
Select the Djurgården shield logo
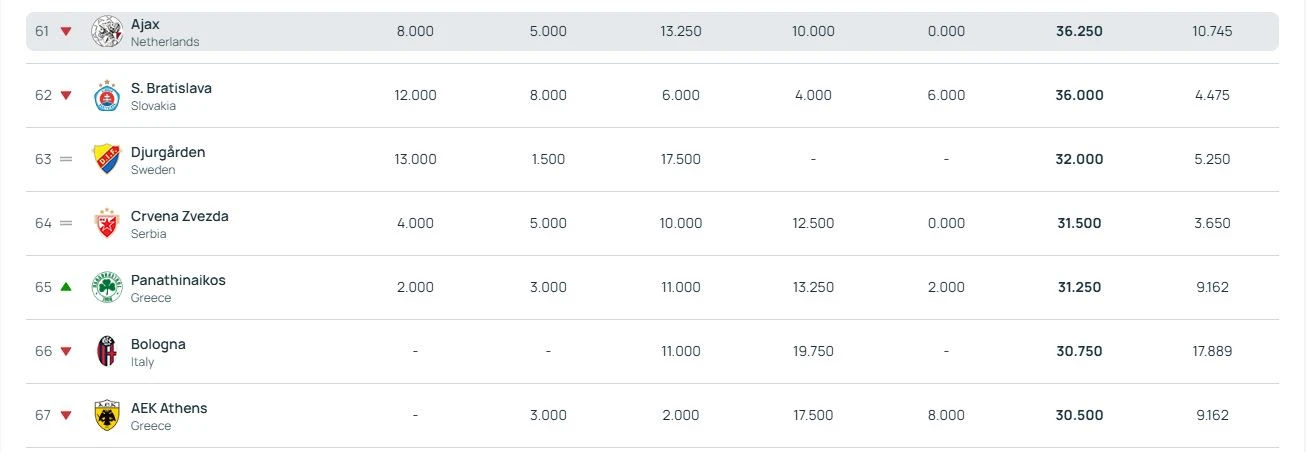click(106, 160)
